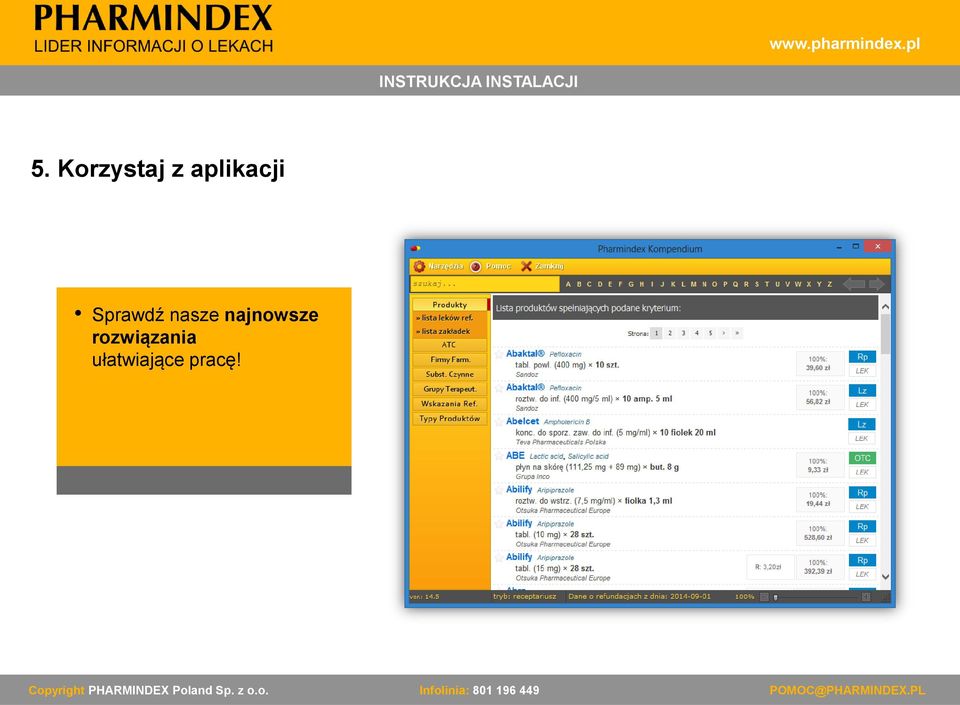Click the zoom slider handle in status bar
960x705 pixels.
pos(776,597)
